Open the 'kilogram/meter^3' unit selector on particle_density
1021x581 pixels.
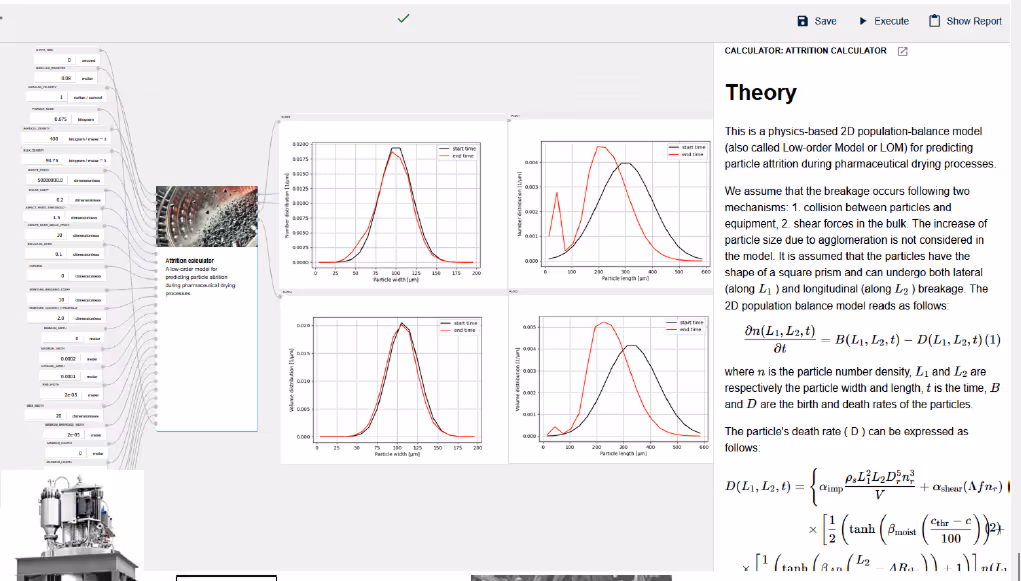click(87, 139)
